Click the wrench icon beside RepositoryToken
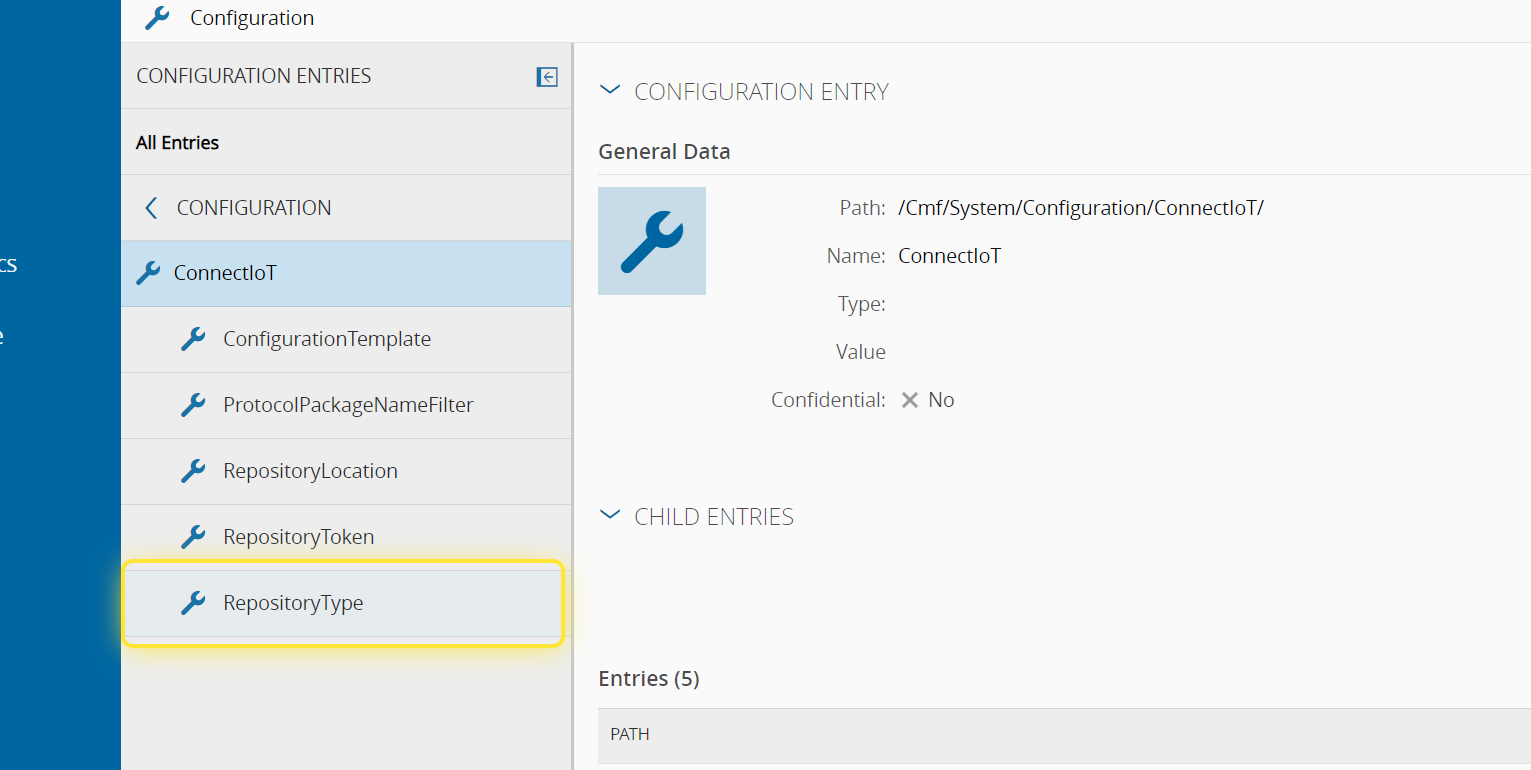Screen dimensions: 1531x770 coord(193,537)
